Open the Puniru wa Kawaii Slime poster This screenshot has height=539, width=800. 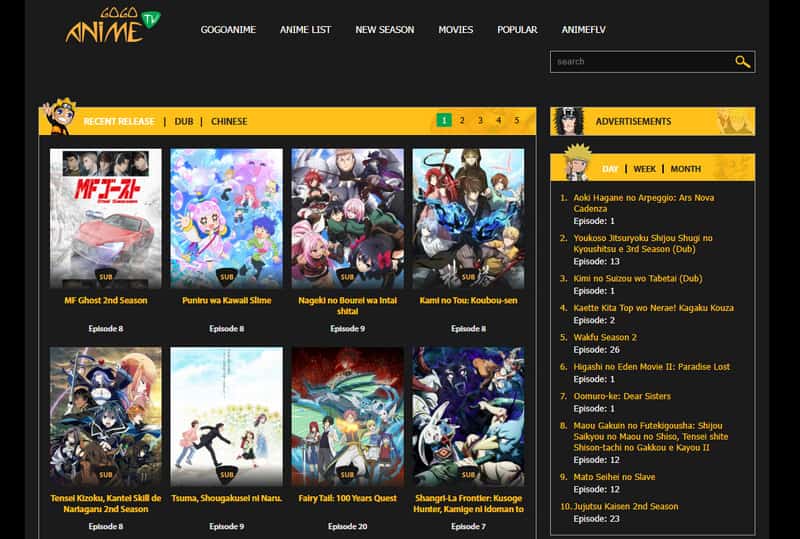click(x=227, y=218)
